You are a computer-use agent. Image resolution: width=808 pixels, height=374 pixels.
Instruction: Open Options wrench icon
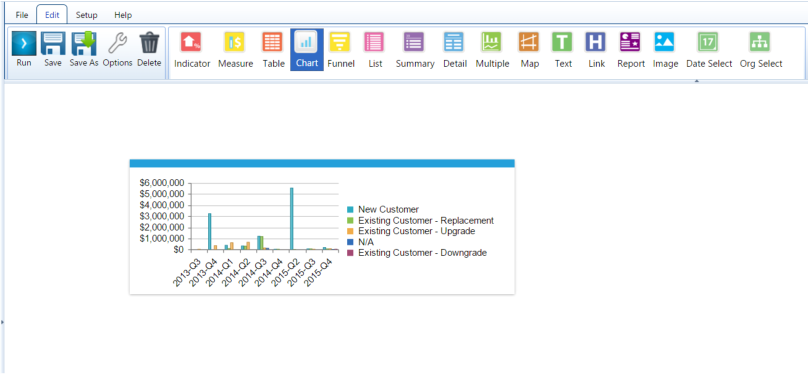[117, 43]
